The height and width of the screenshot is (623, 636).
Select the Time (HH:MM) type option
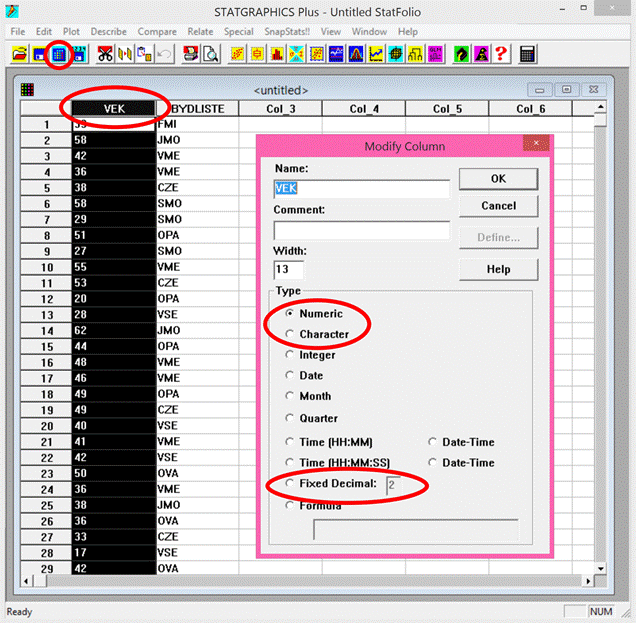329,442
